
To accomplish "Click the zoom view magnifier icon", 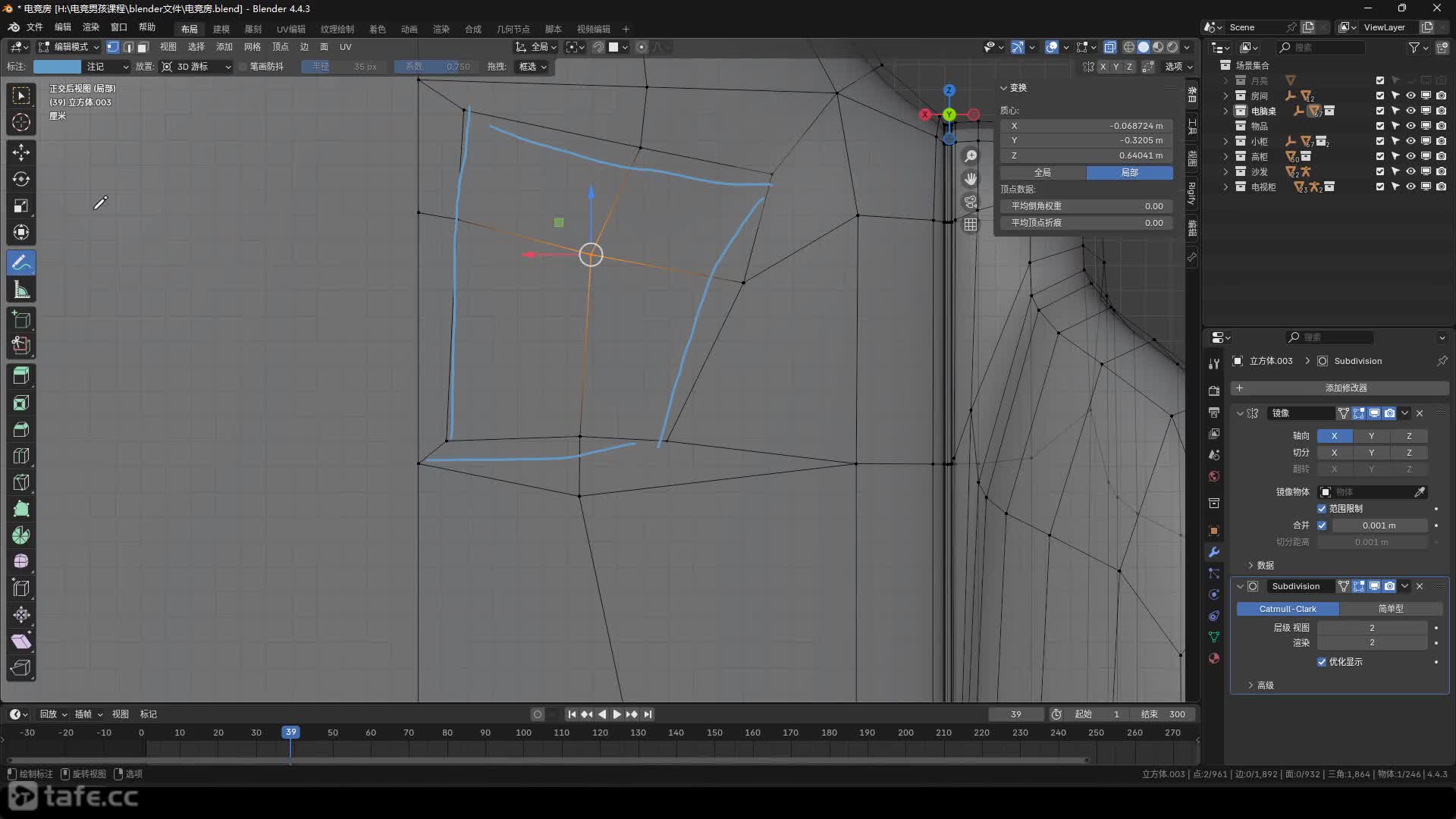I will [971, 156].
